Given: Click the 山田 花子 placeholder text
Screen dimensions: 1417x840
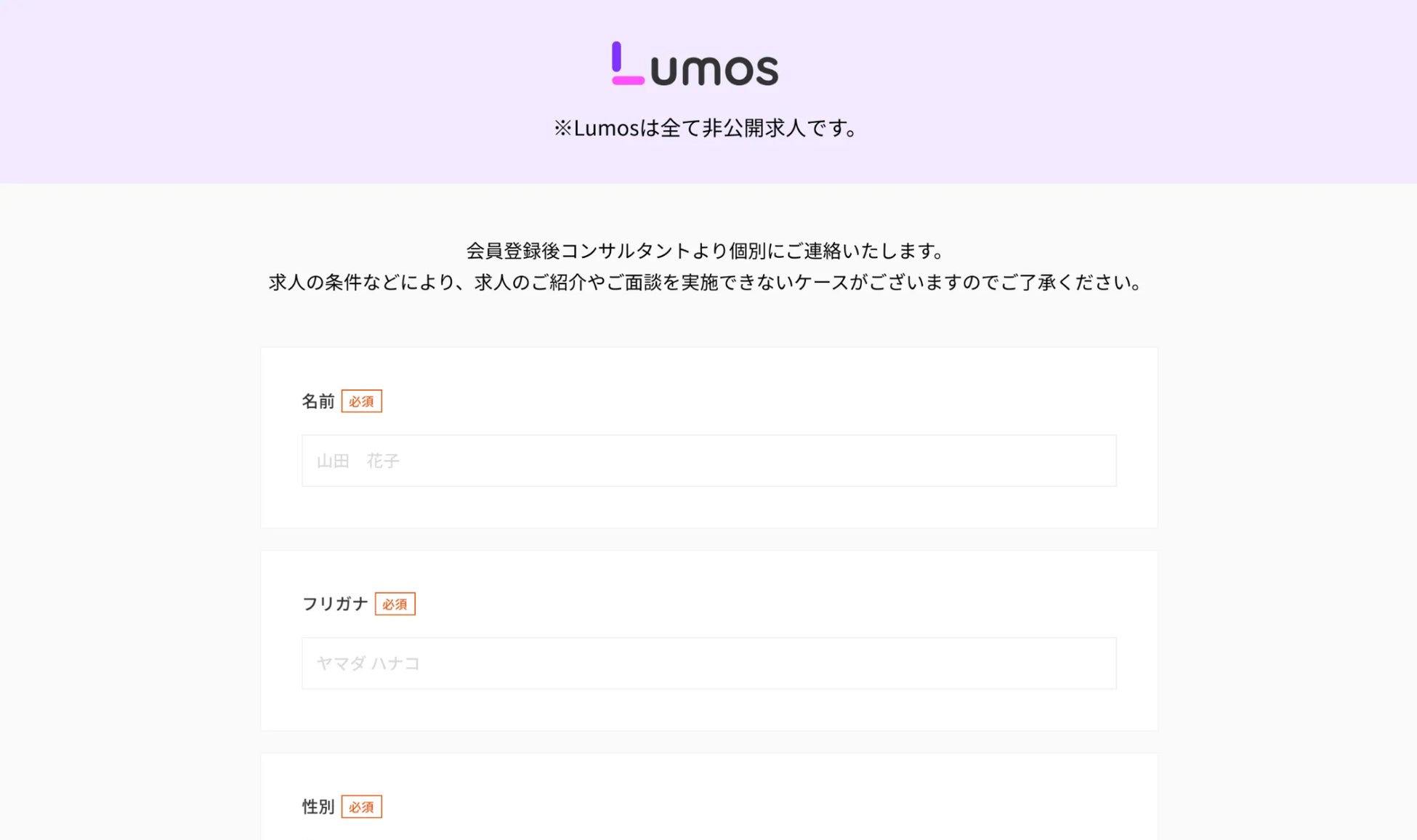Looking at the screenshot, I should [358, 461].
